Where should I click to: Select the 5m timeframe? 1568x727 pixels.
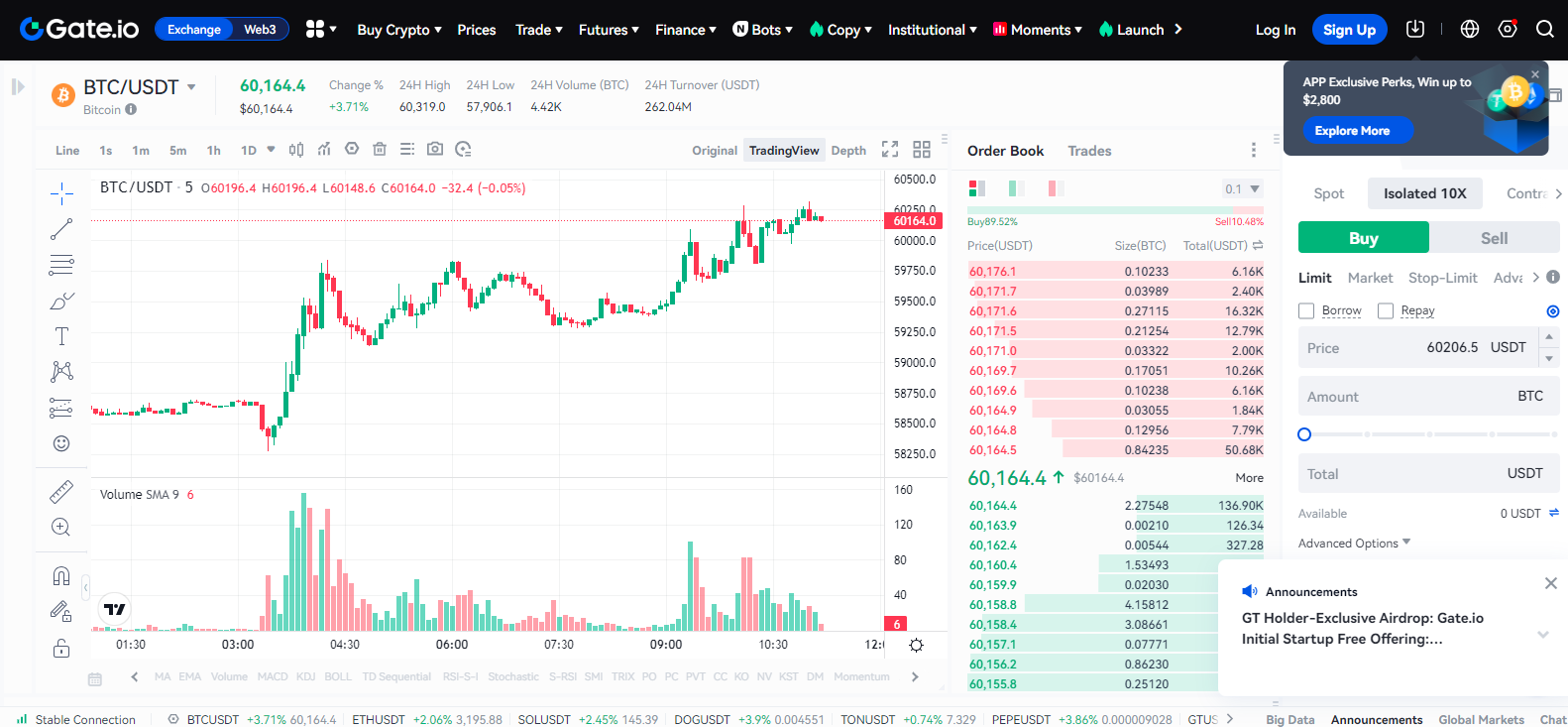178,151
